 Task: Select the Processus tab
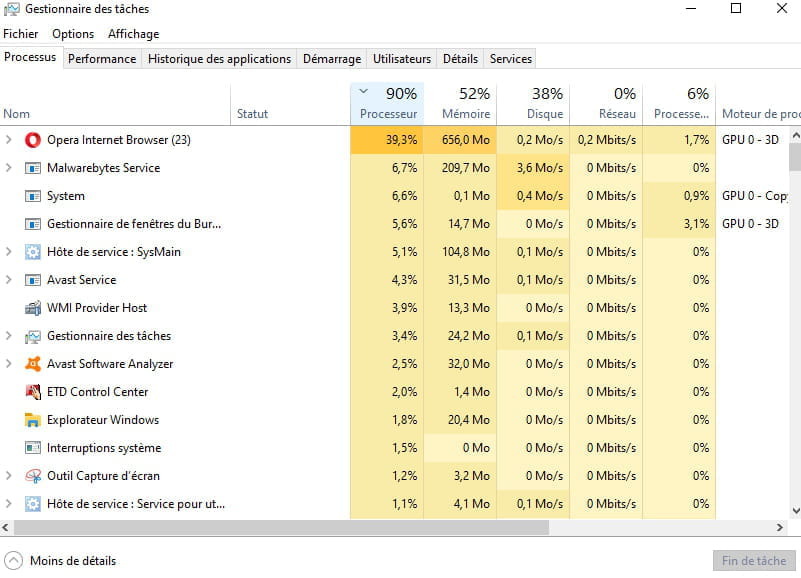tap(30, 57)
